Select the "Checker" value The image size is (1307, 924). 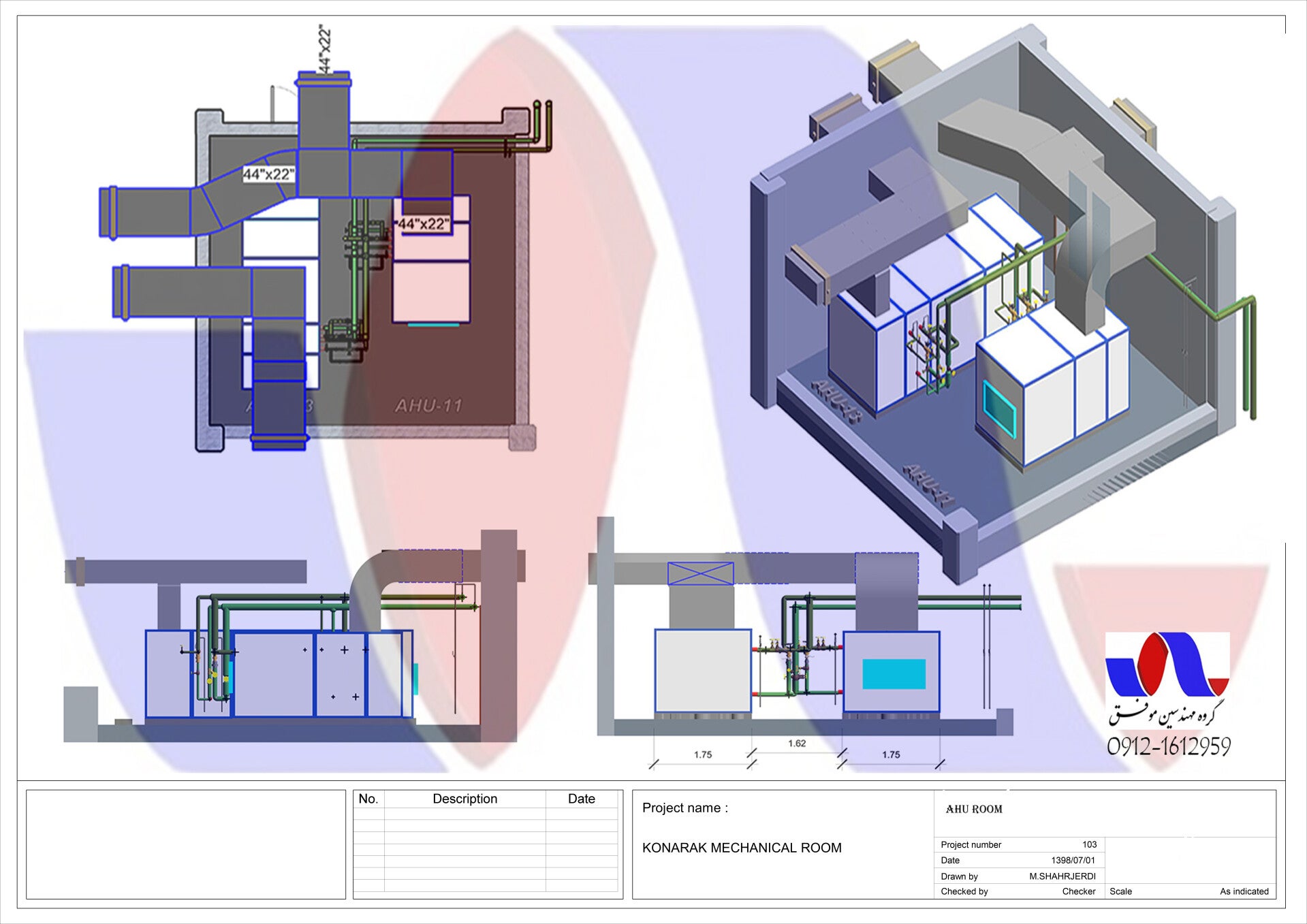1079,891
